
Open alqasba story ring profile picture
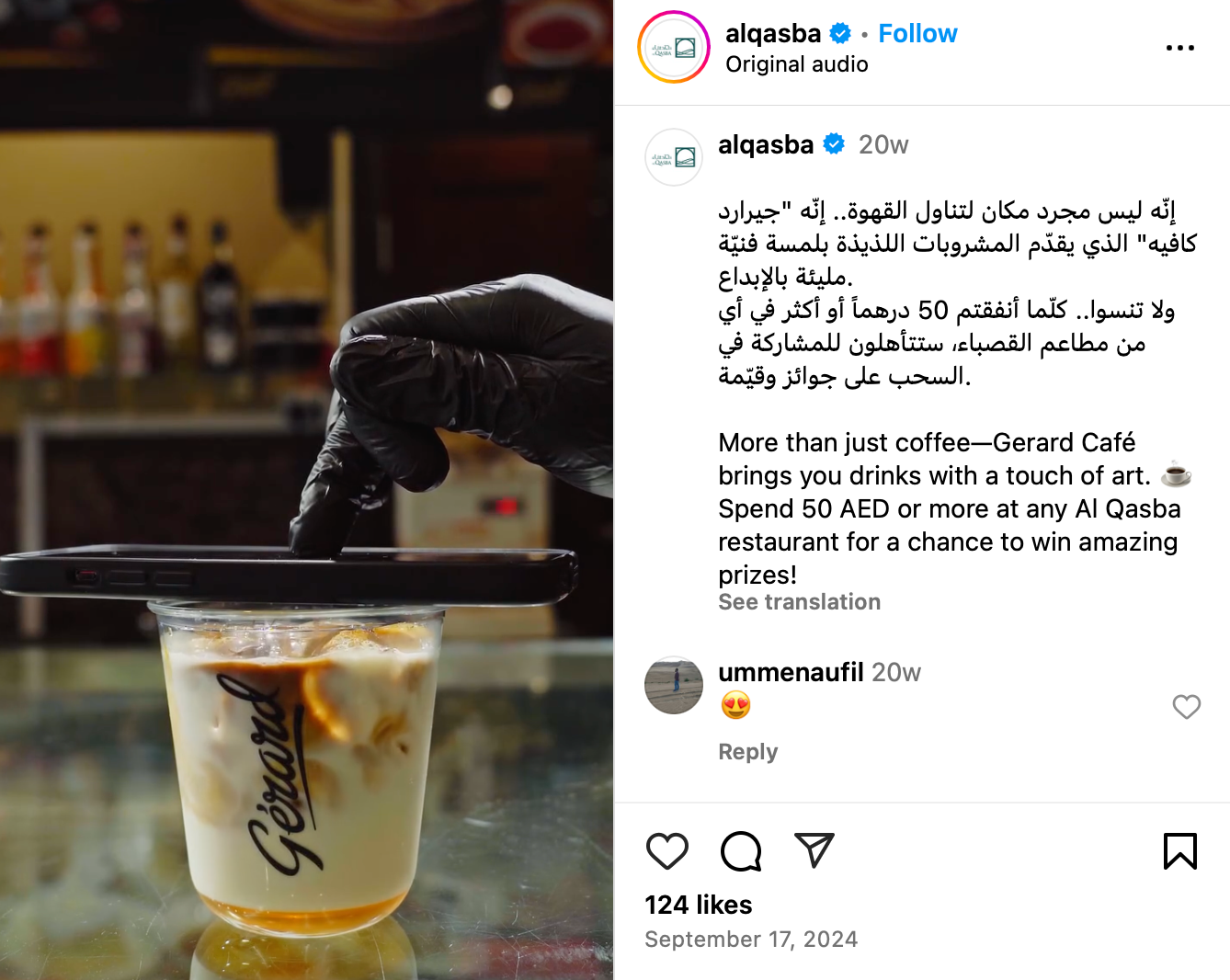point(674,48)
